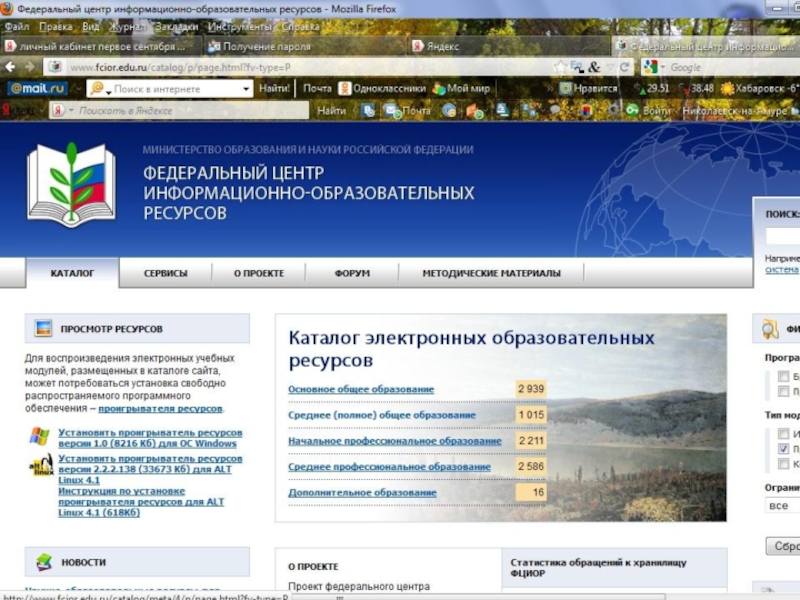This screenshot has width=800, height=600.
Task: Click the Просмотр ресурсов panel icon
Action: point(43,328)
